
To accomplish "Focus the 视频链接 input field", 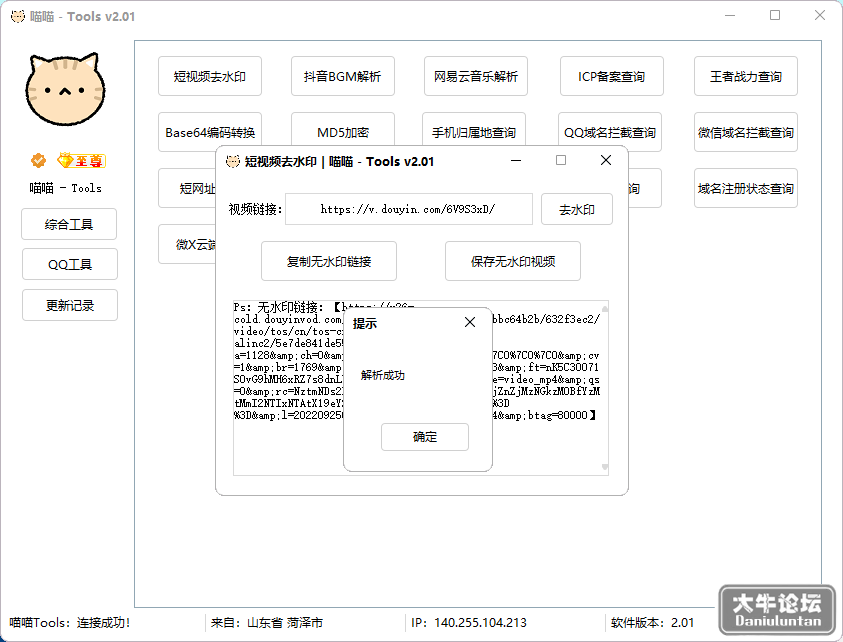I will tap(409, 209).
